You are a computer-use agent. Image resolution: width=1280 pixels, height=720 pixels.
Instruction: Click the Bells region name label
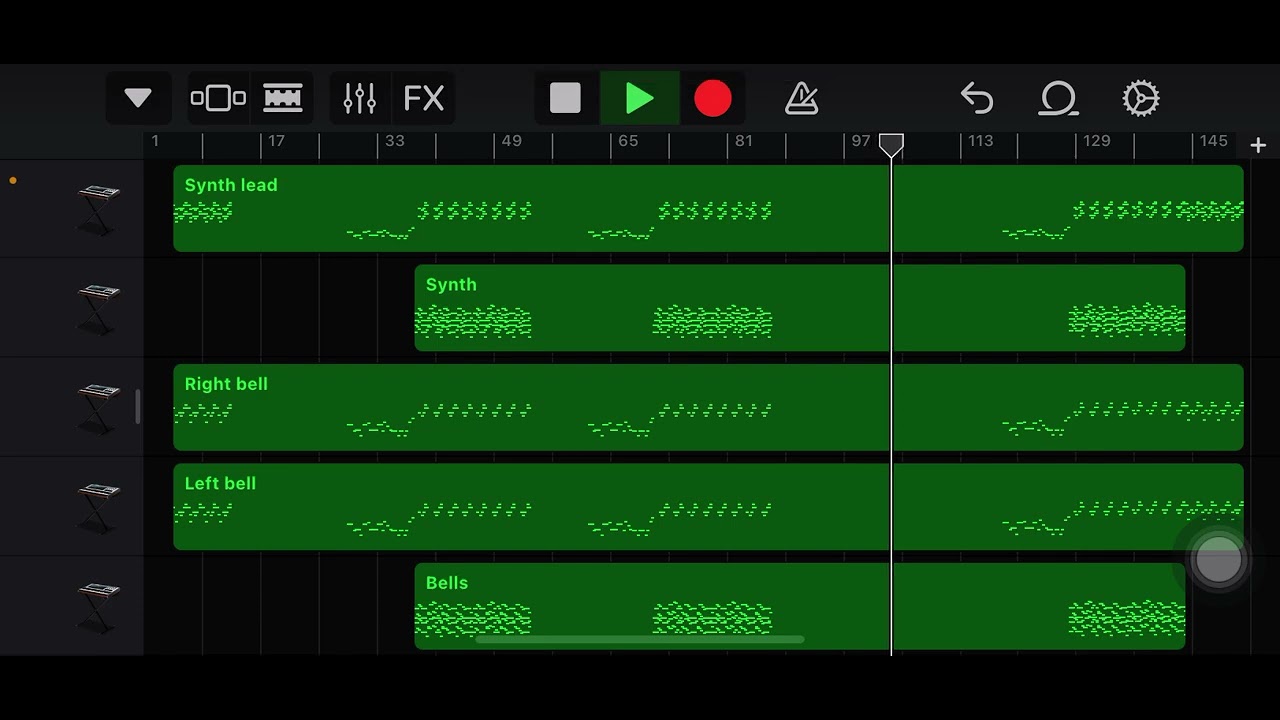[x=447, y=583]
